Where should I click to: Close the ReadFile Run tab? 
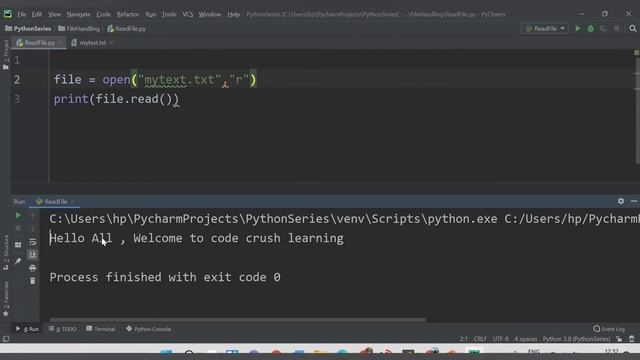tap(73, 202)
